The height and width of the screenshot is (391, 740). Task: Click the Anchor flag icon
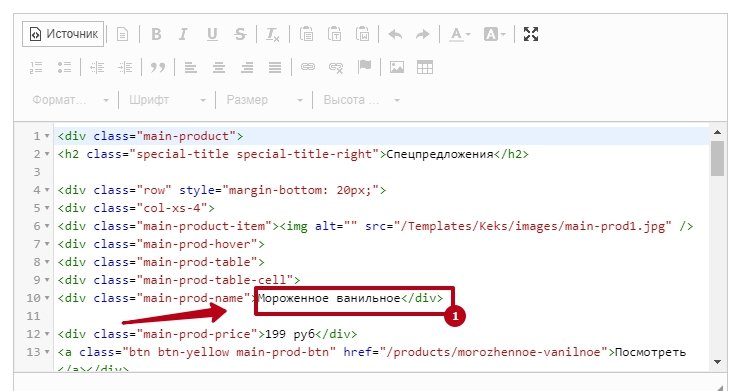click(364, 68)
